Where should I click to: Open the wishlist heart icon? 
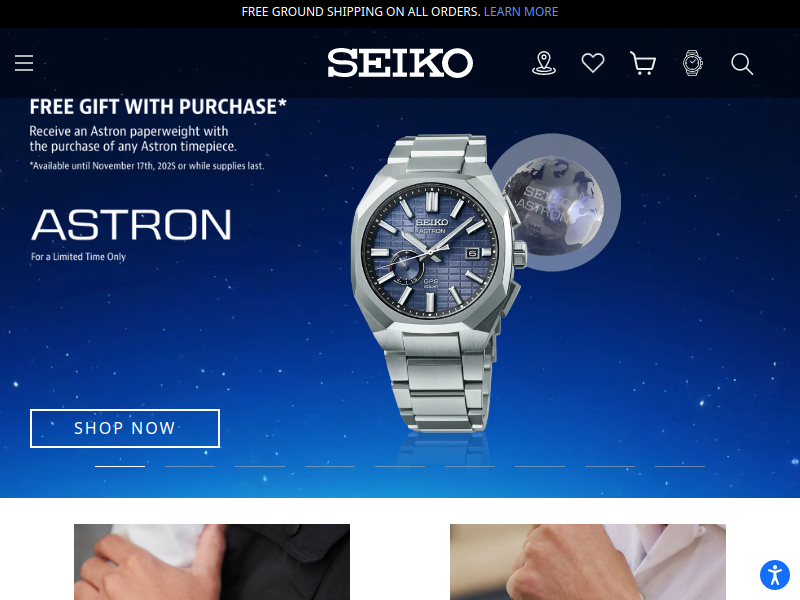pyautogui.click(x=593, y=63)
